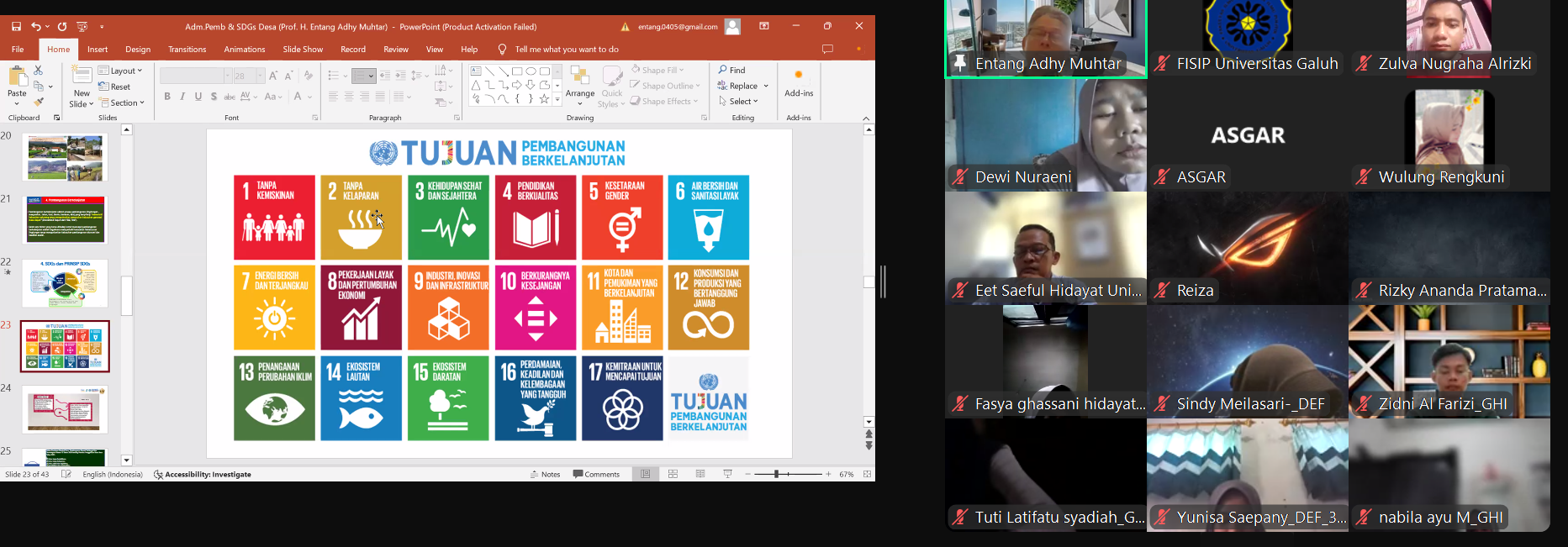Open the Select dropdown in Editing group

pos(738,102)
